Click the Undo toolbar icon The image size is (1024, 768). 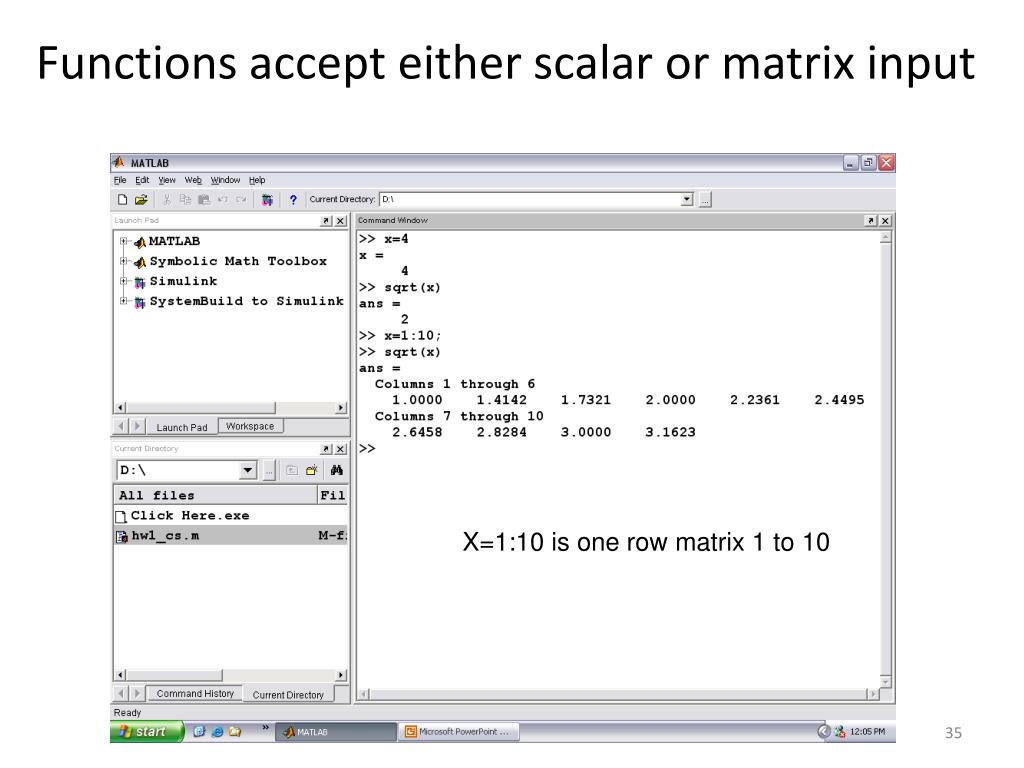tap(223, 200)
